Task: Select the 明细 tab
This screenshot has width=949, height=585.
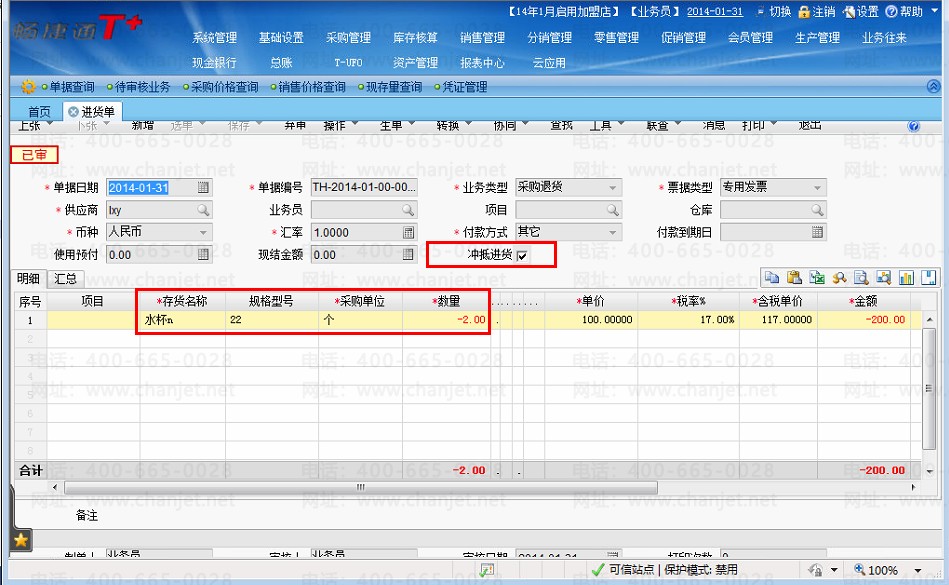Action: point(28,278)
